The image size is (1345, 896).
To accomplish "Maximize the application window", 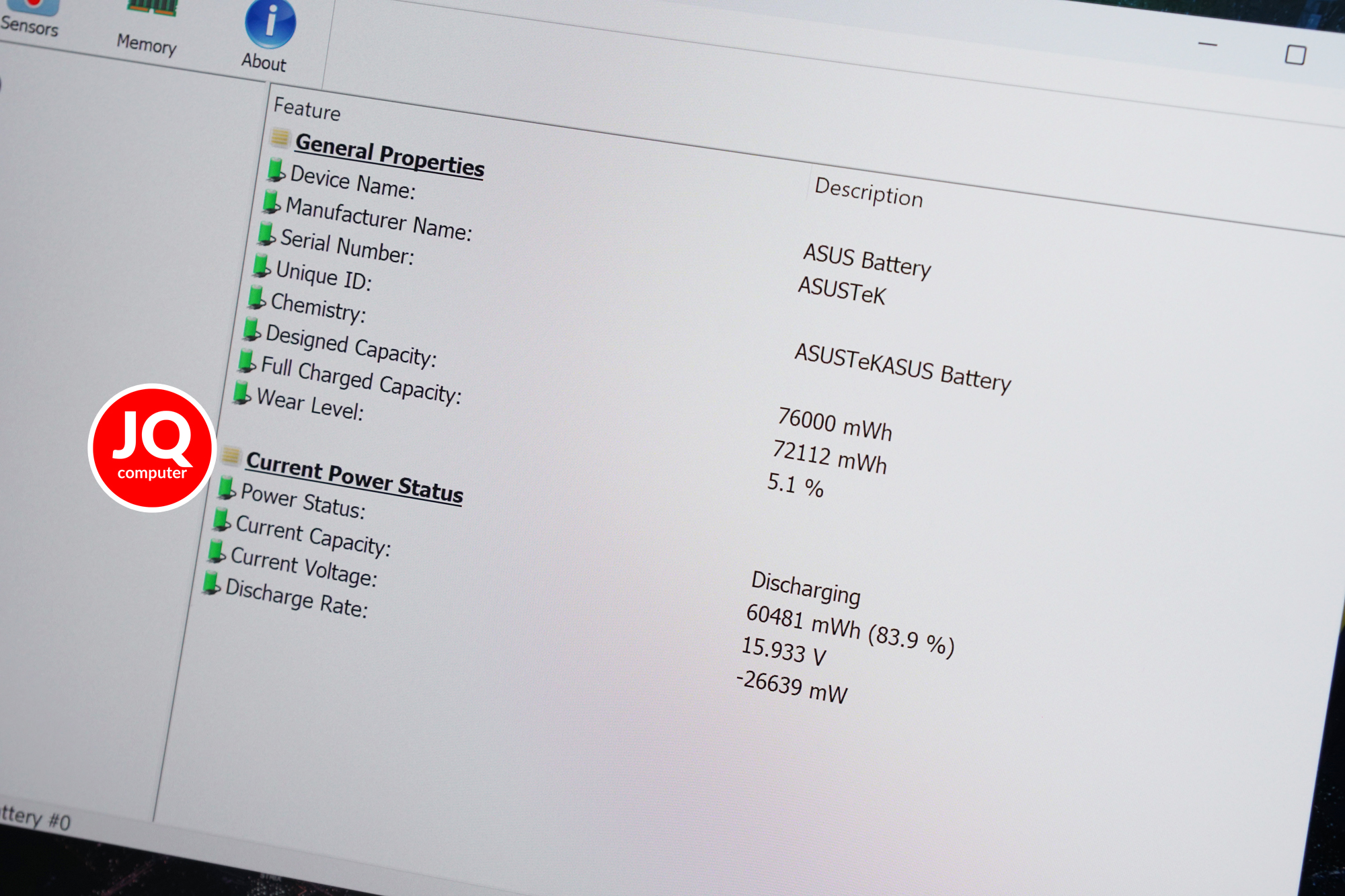I will [1295, 54].
